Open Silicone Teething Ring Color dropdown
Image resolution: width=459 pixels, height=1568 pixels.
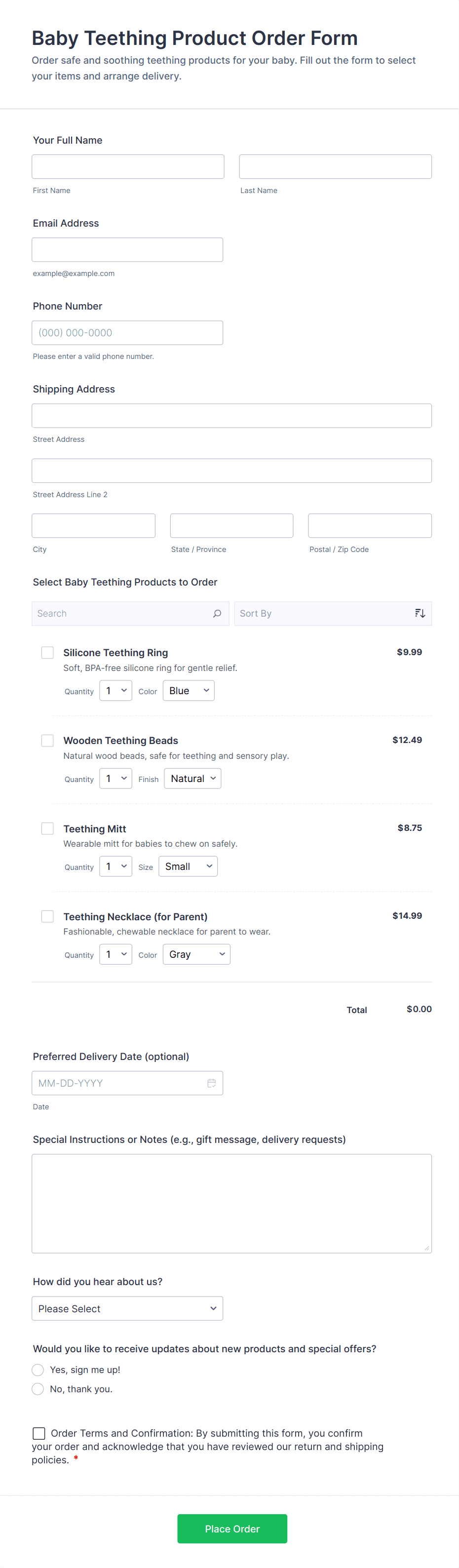pos(189,691)
